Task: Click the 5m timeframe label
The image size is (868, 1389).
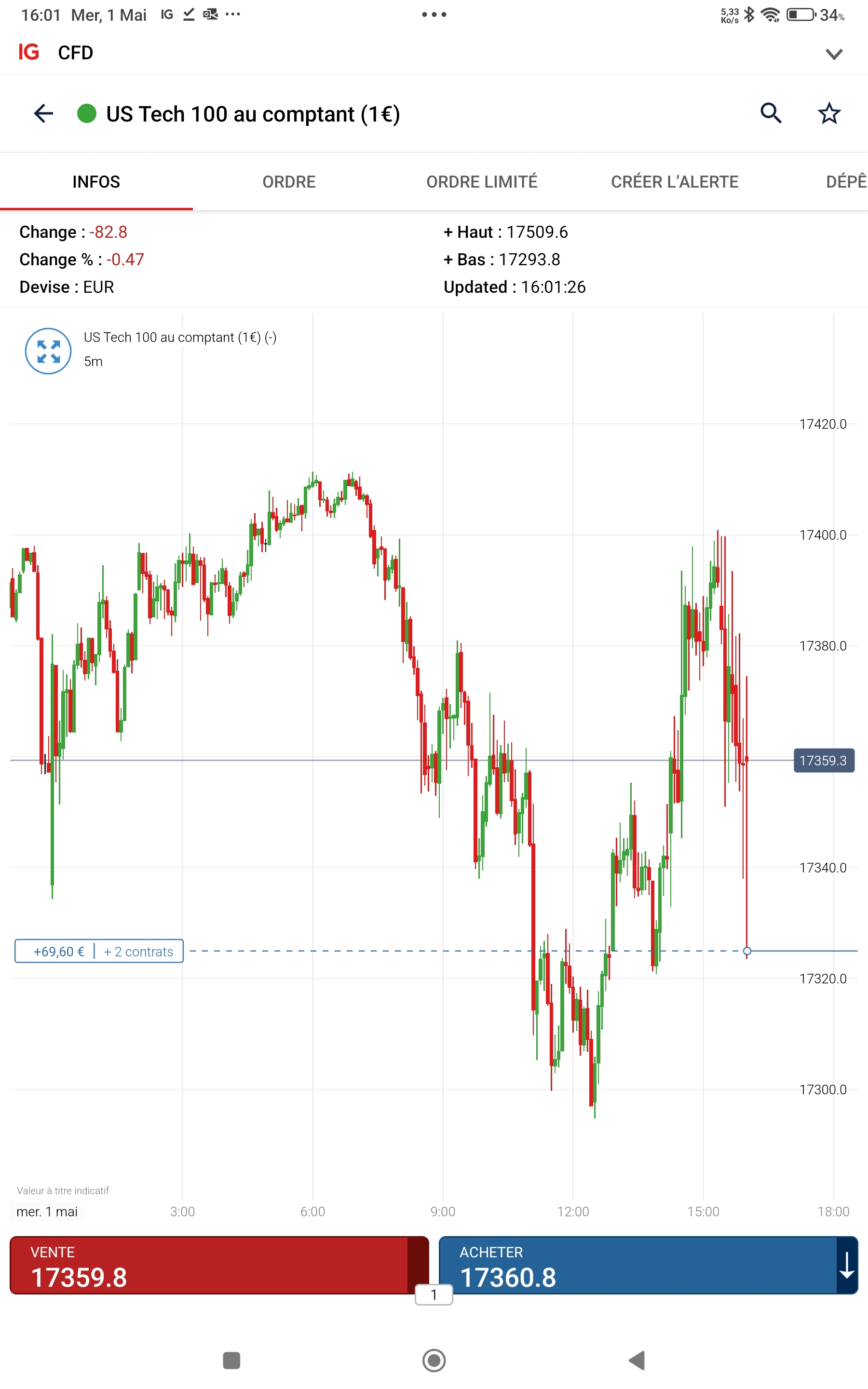Action: coord(94,362)
